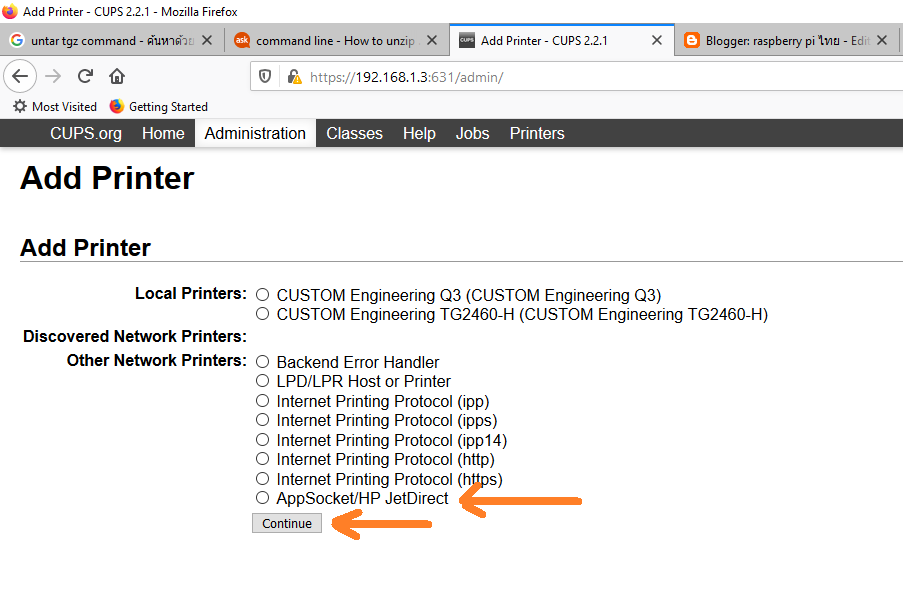Click the Continue button
The image size is (903, 601).
(286, 523)
